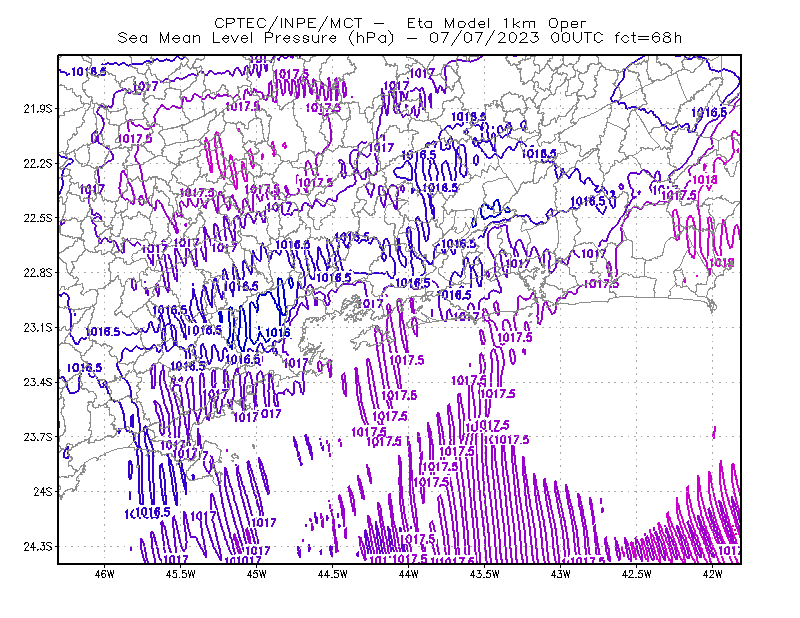
Task: Click the 24S latitude axis label
Action: pos(43,491)
